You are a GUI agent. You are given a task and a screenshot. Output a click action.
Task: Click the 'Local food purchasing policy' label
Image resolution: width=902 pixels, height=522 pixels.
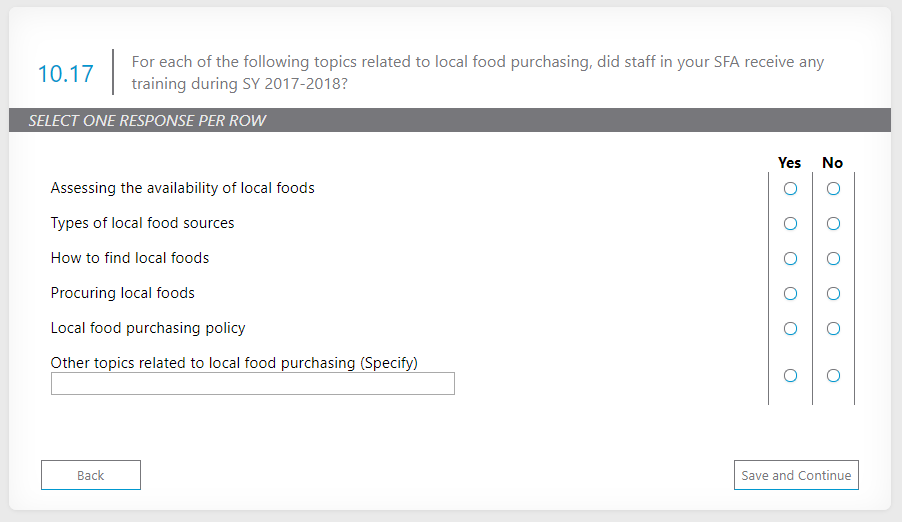point(148,328)
